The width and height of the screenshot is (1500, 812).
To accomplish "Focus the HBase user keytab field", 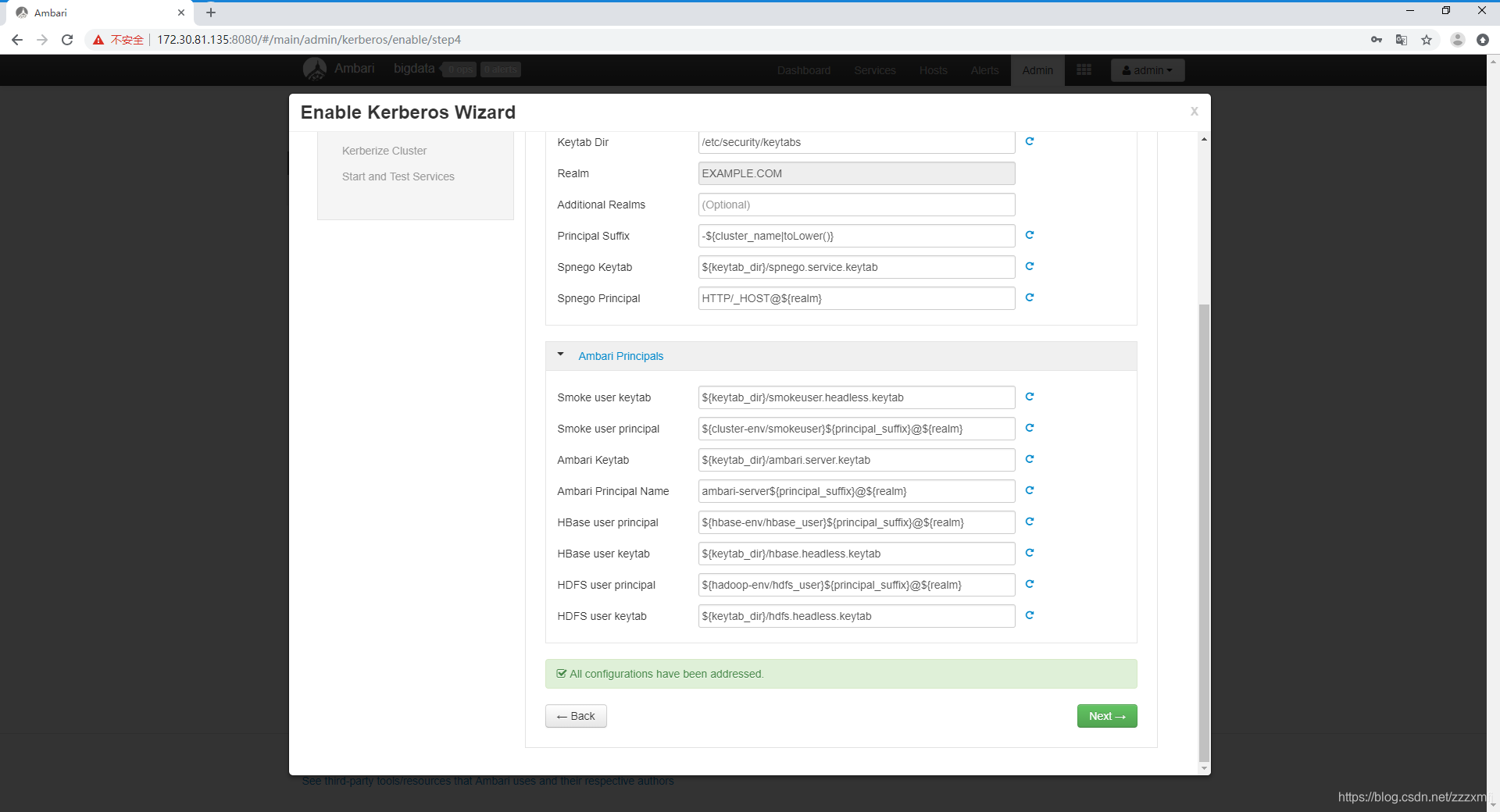I will (x=856, y=554).
